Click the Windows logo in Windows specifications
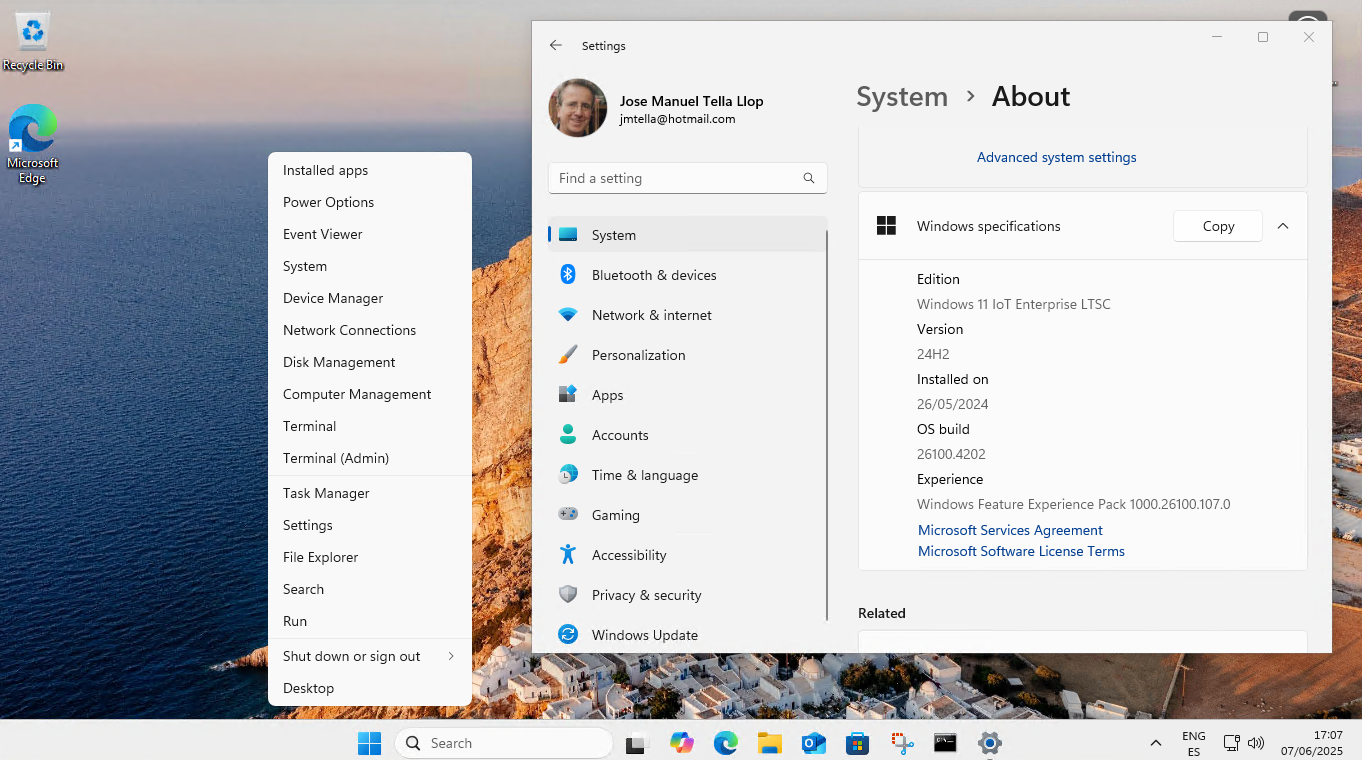 click(886, 226)
